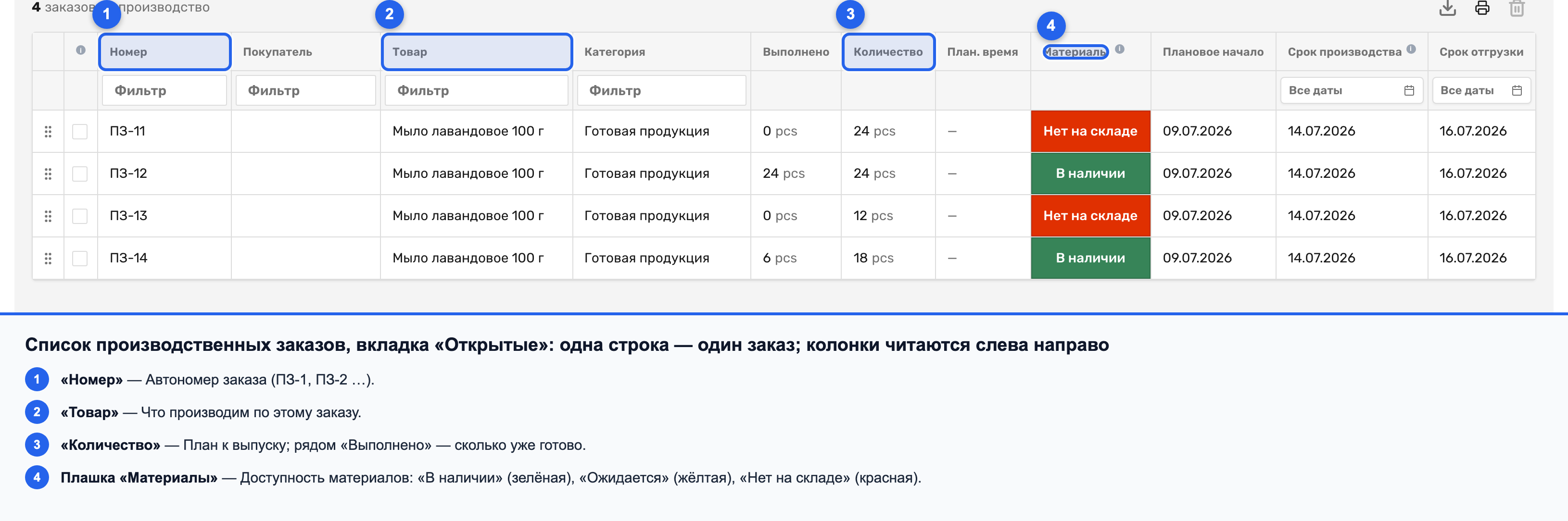The height and width of the screenshot is (521, 1568).
Task: Click production deadline 14.07.2026 in ПЗ-12 row
Action: (x=1321, y=174)
